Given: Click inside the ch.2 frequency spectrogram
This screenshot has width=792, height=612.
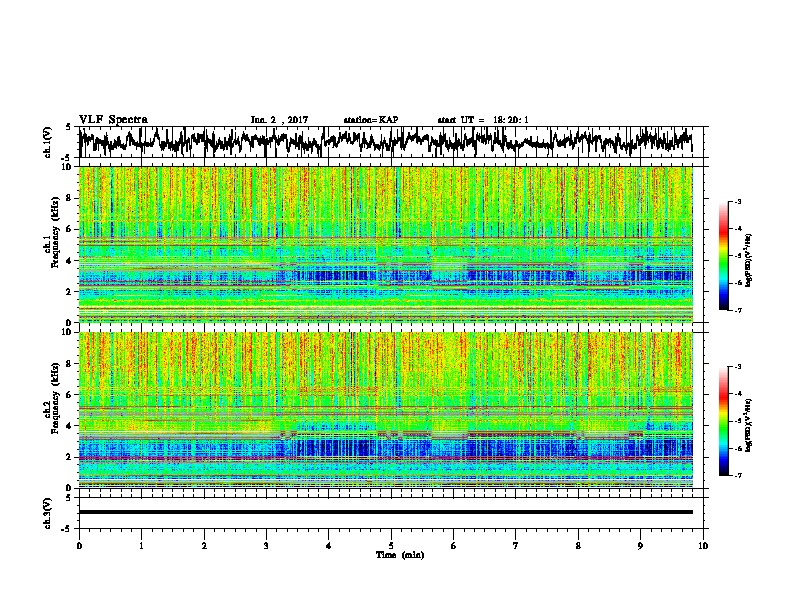Looking at the screenshot, I should pos(385,410).
